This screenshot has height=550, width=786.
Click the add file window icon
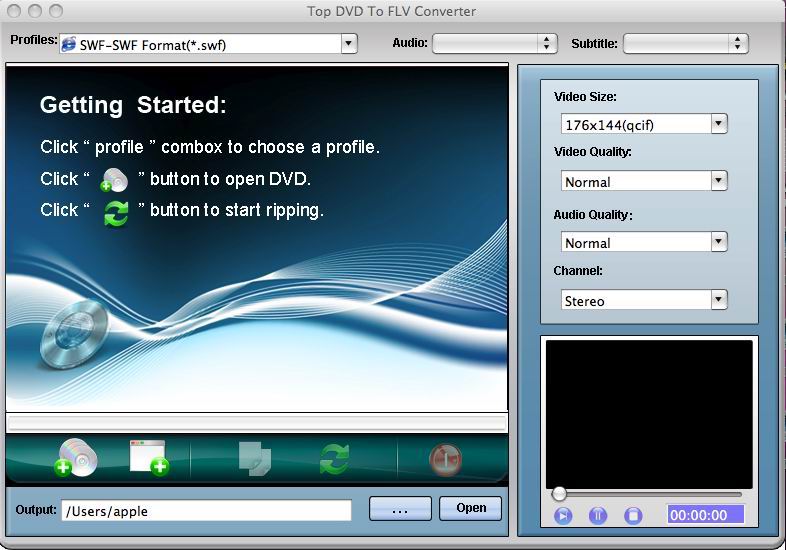(x=149, y=457)
